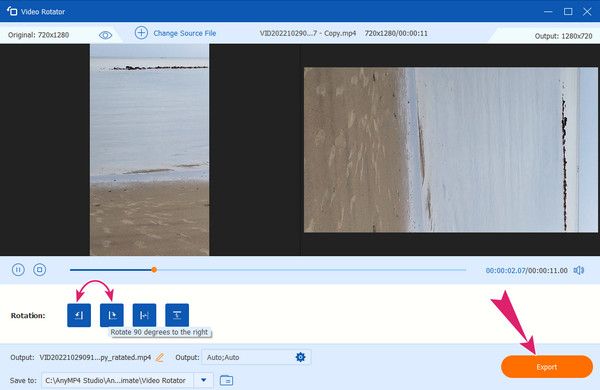Open the save folder browse icon

point(227,380)
